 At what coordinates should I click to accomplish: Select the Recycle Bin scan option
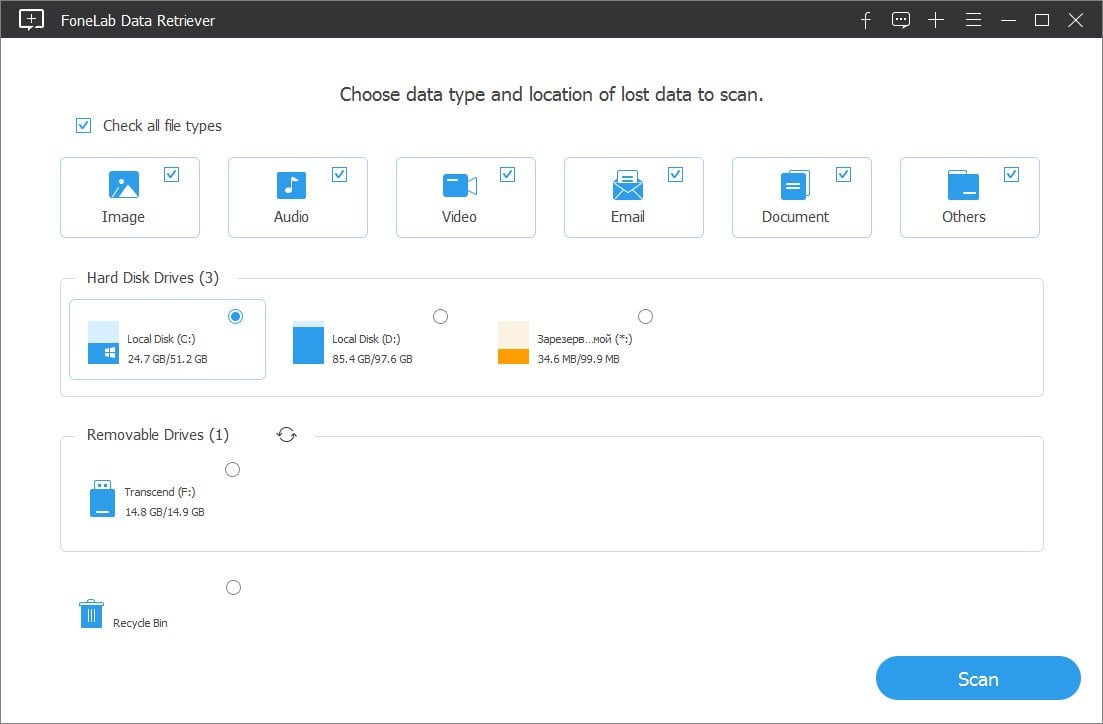point(233,587)
